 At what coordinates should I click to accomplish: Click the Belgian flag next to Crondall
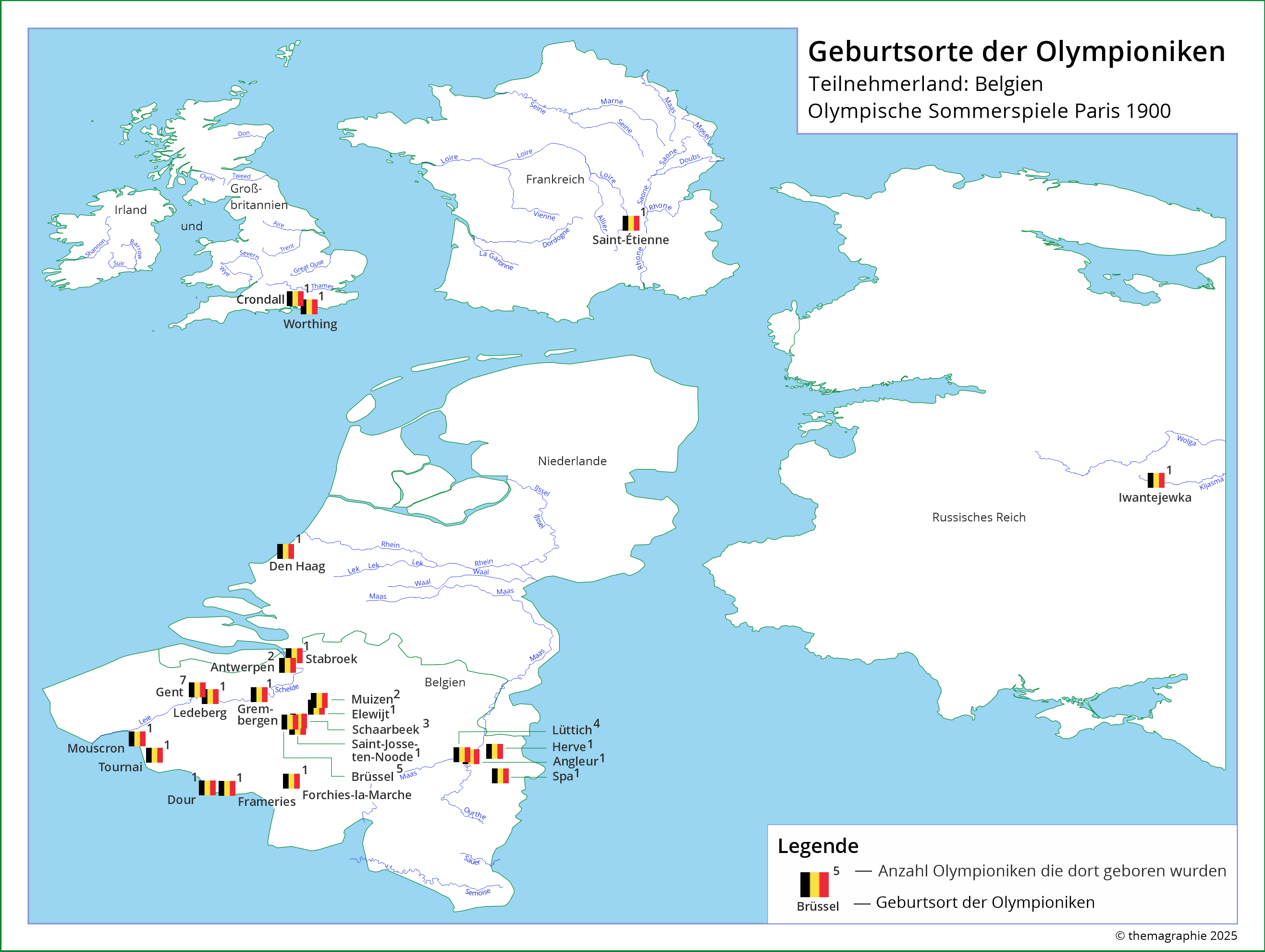point(294,298)
